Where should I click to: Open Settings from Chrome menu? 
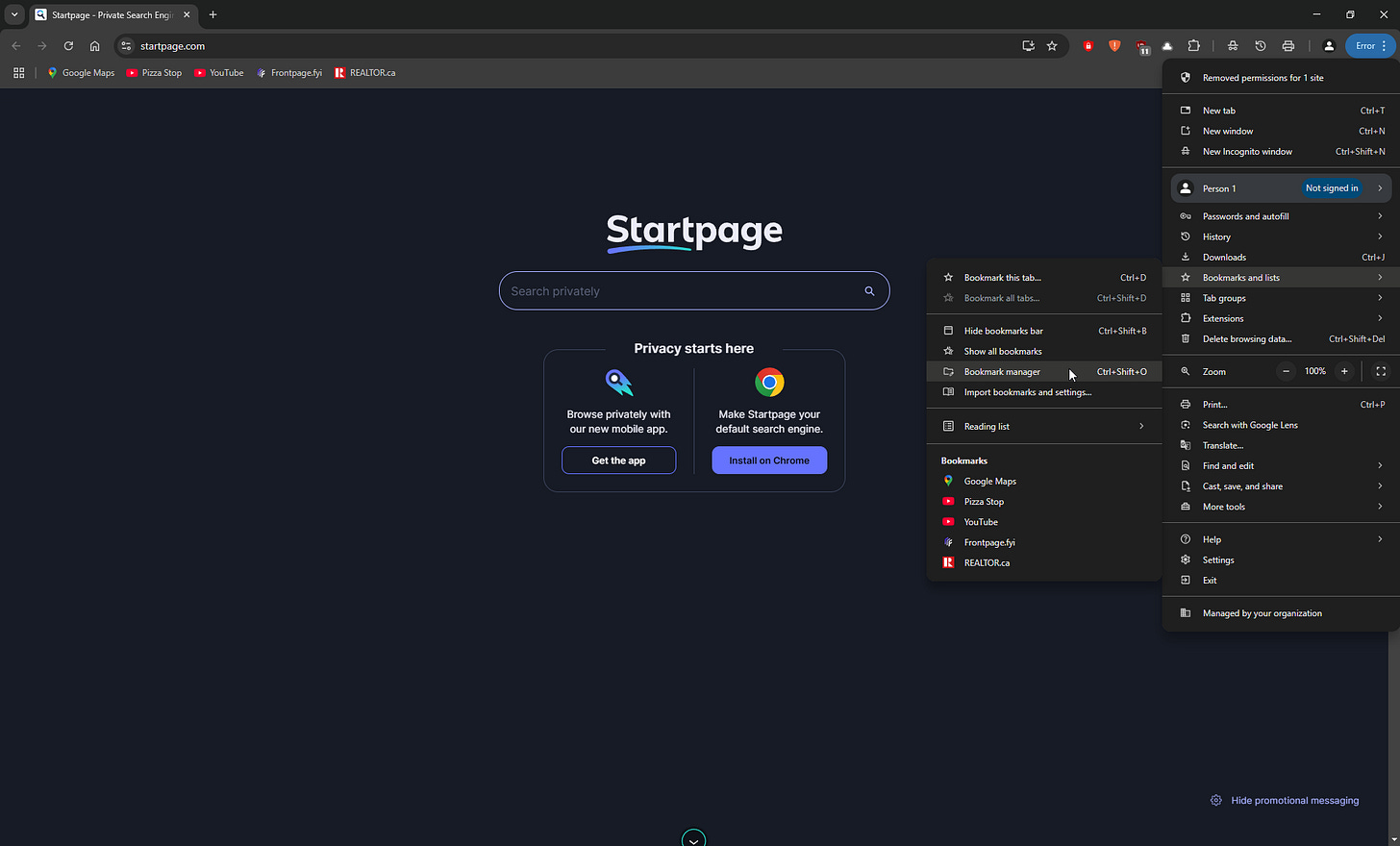pos(1282,560)
